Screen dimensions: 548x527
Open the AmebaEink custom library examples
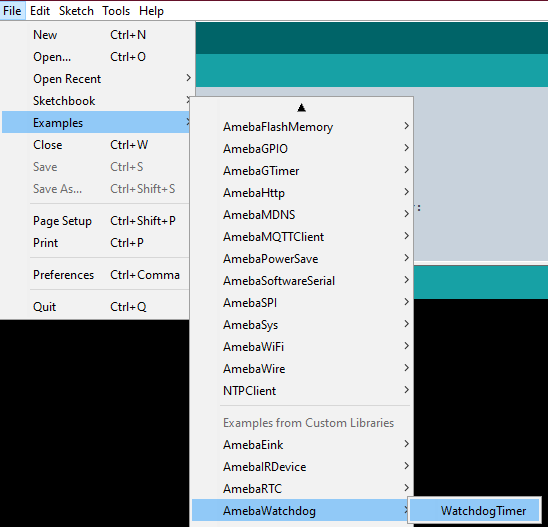coord(302,445)
